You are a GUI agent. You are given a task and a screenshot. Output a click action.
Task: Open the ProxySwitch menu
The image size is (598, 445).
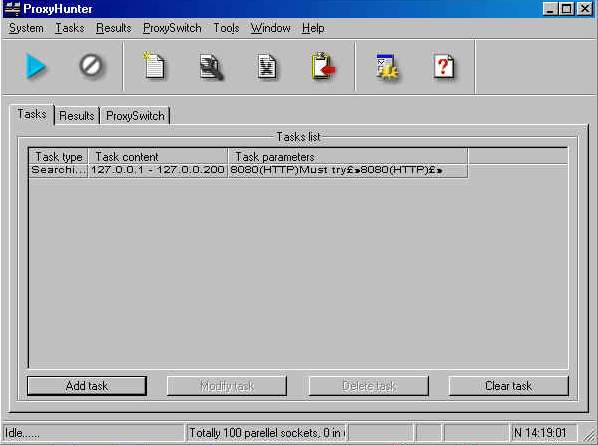click(x=172, y=28)
